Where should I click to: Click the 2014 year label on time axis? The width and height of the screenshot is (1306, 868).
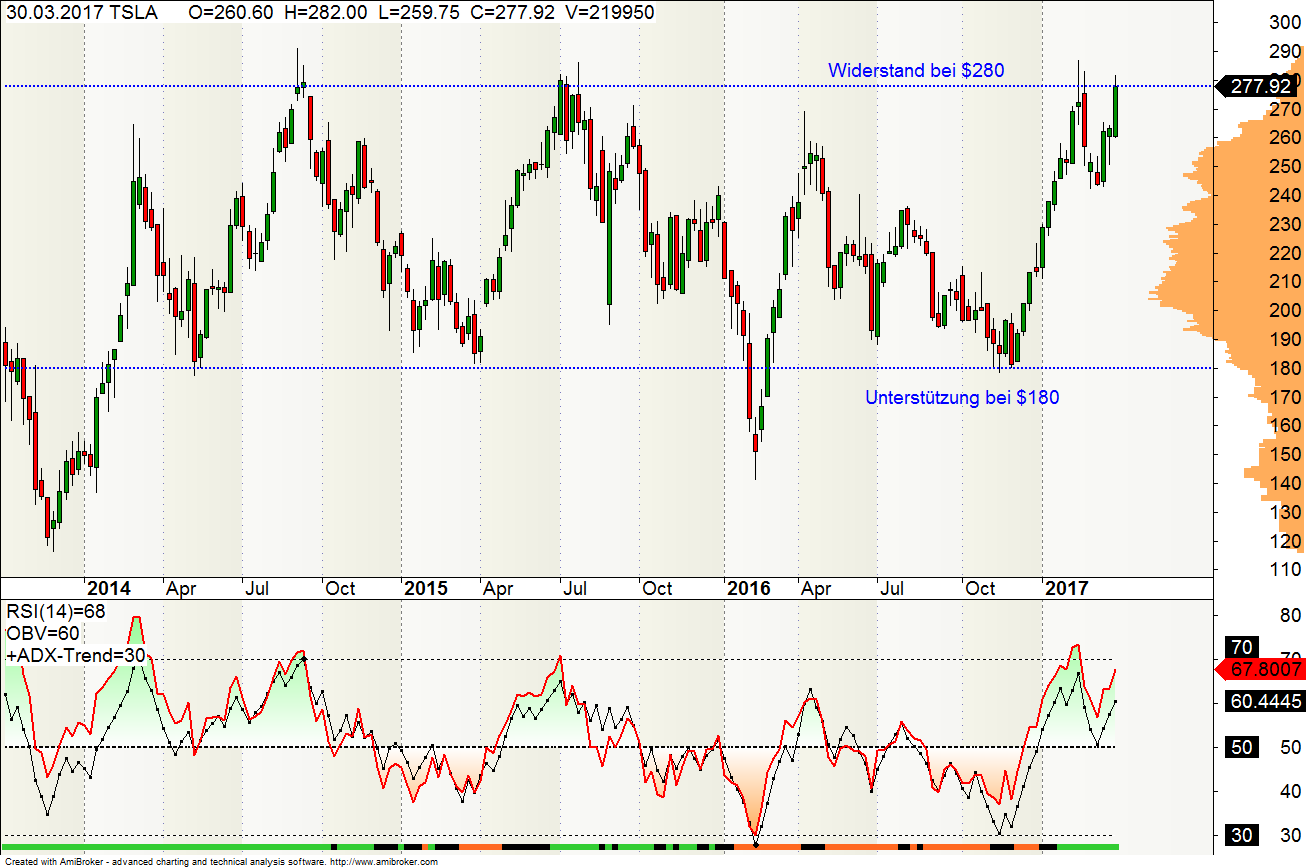pos(109,588)
